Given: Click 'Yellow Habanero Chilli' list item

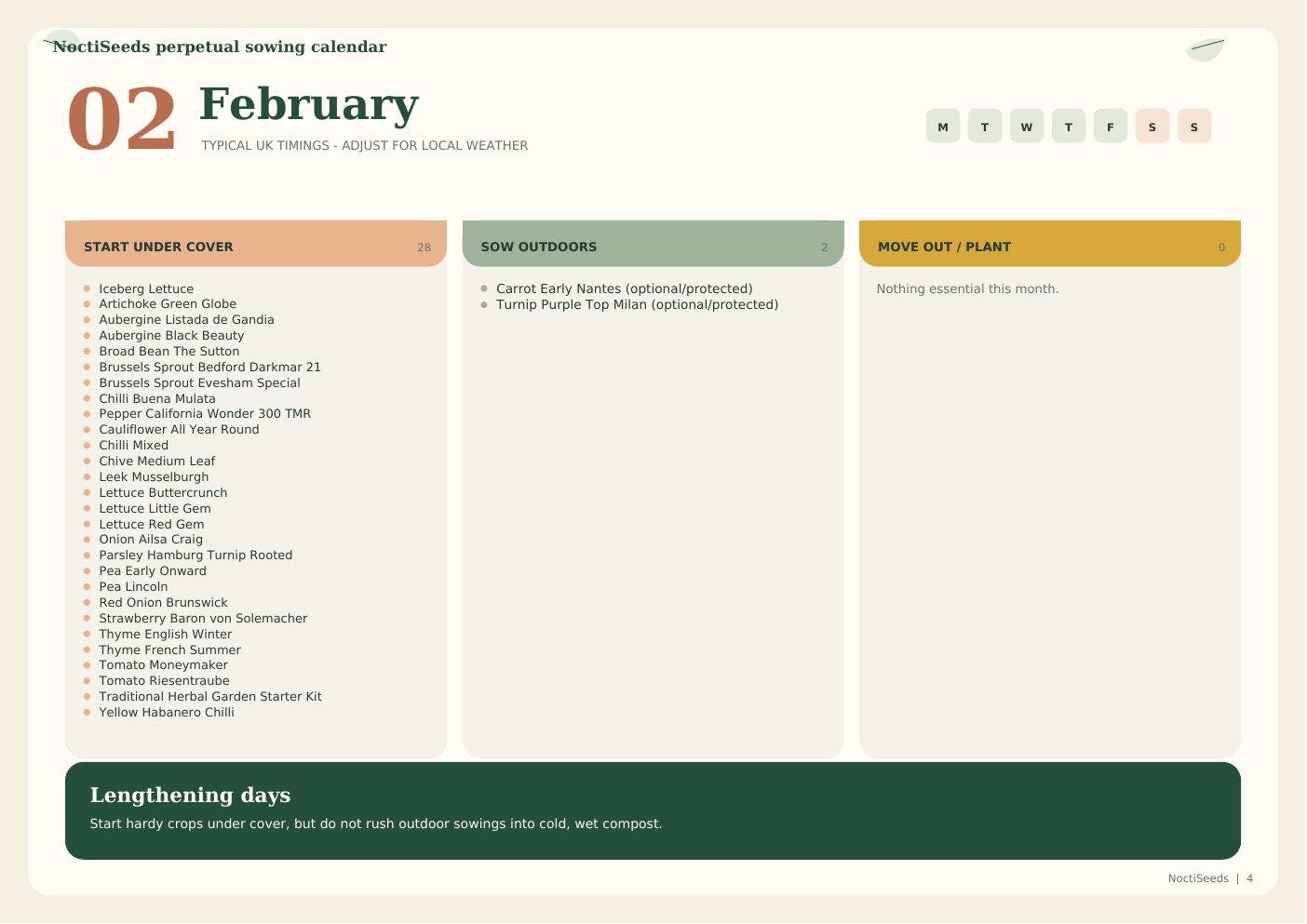Looking at the screenshot, I should point(167,713).
